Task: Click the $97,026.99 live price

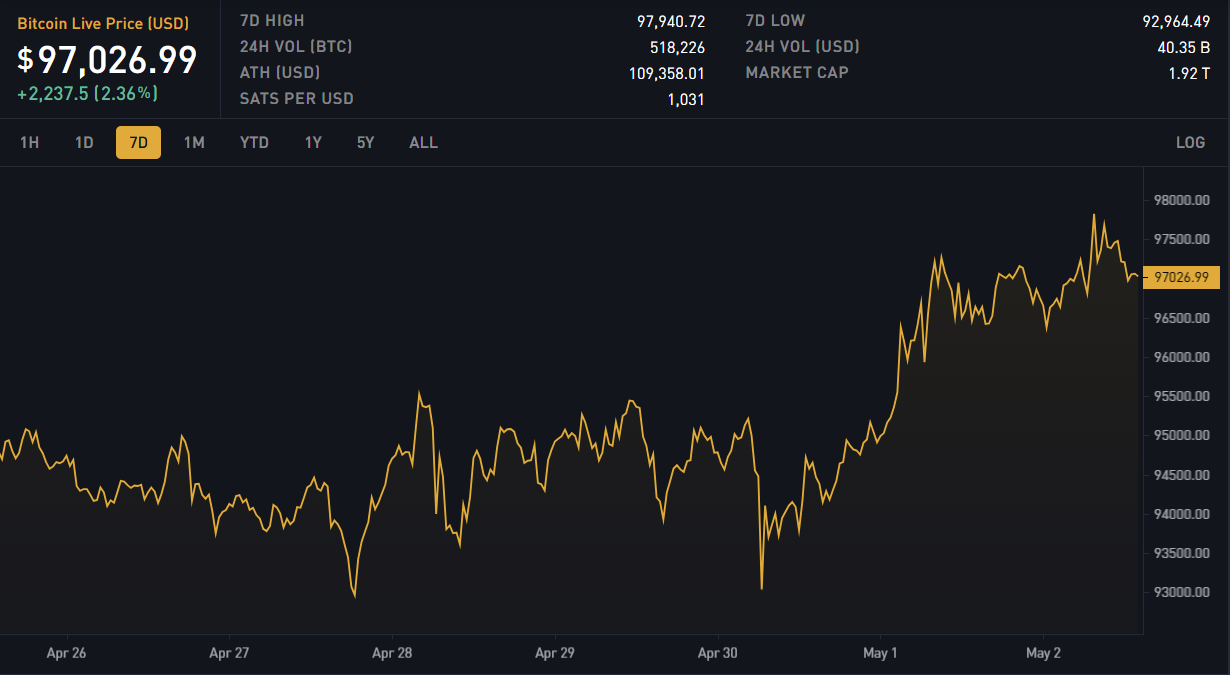Action: click(x=107, y=60)
